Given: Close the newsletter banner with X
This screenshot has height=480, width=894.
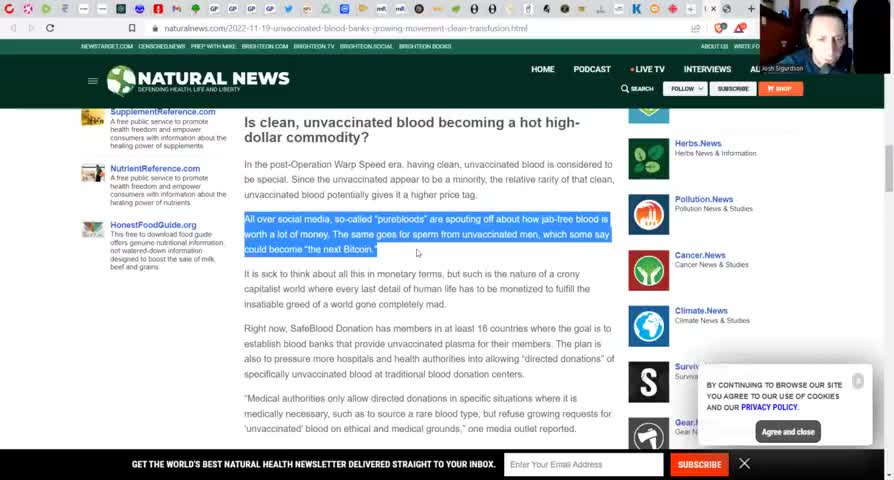Looking at the screenshot, I should [745, 463].
